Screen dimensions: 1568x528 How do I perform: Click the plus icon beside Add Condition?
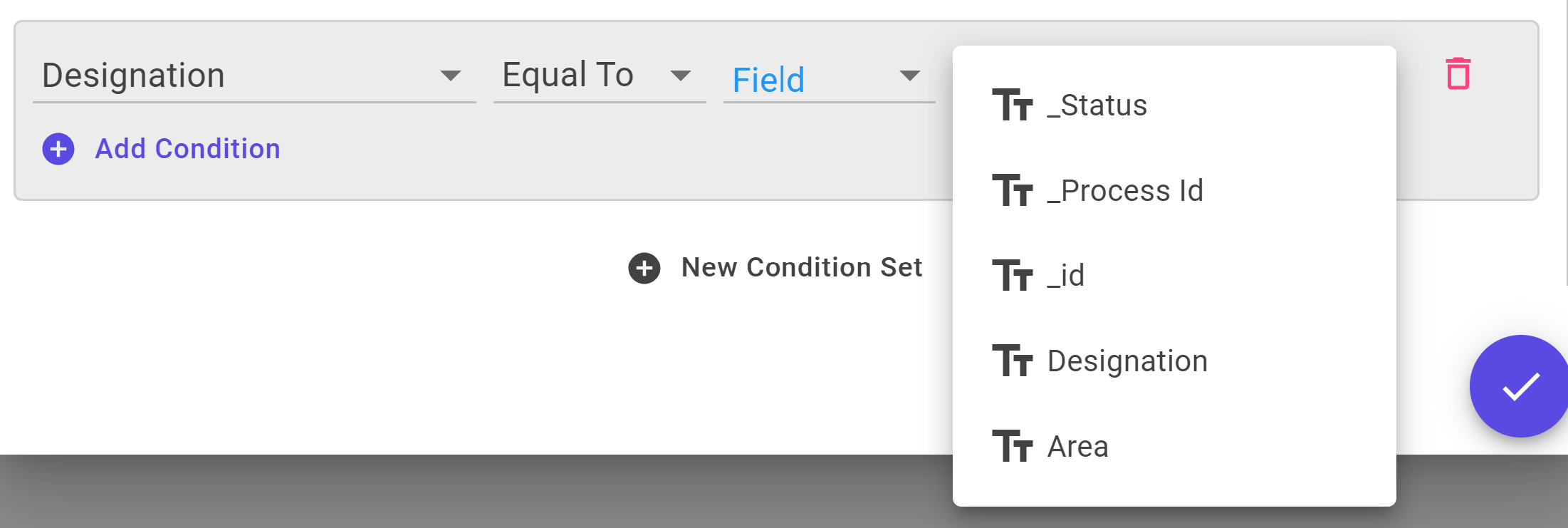[x=58, y=149]
